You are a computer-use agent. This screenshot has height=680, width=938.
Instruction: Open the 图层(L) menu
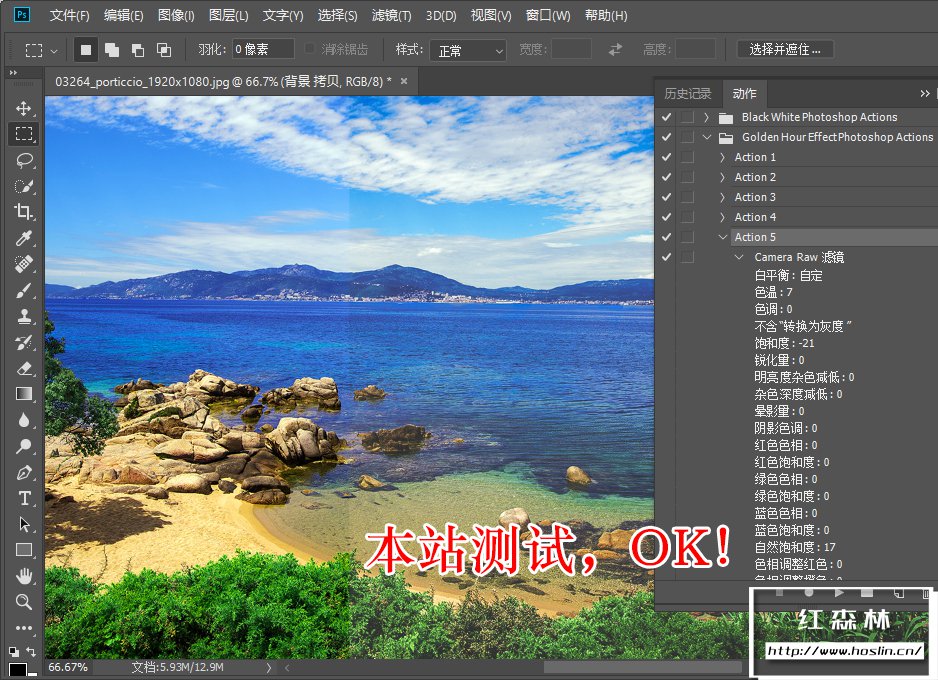[x=229, y=15]
